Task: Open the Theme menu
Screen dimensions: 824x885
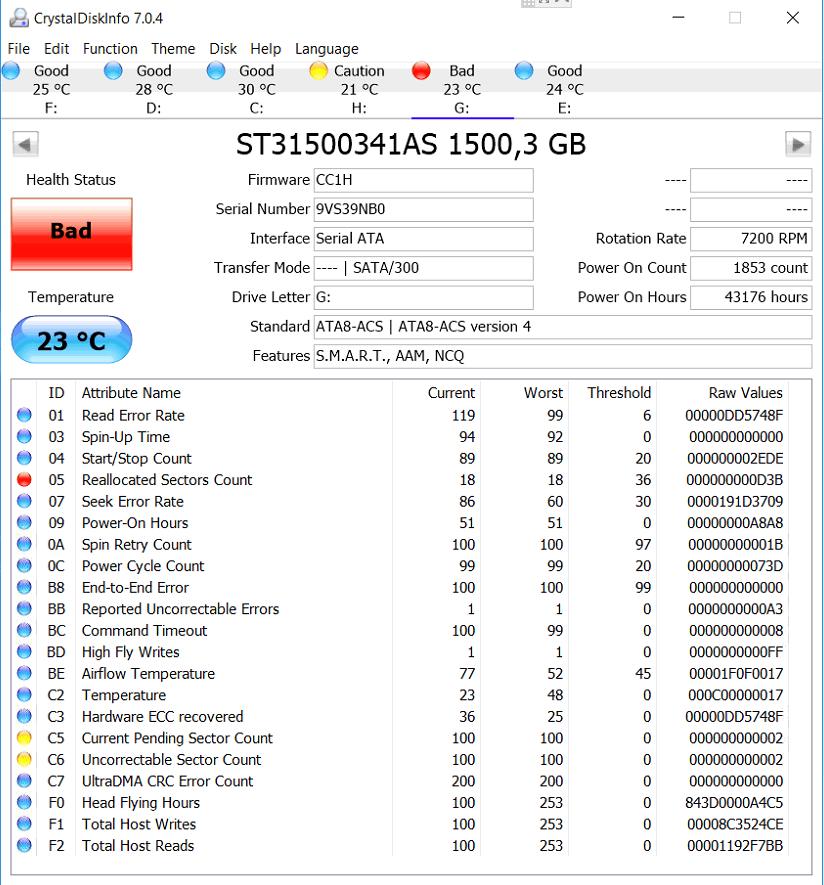Action: click(173, 49)
